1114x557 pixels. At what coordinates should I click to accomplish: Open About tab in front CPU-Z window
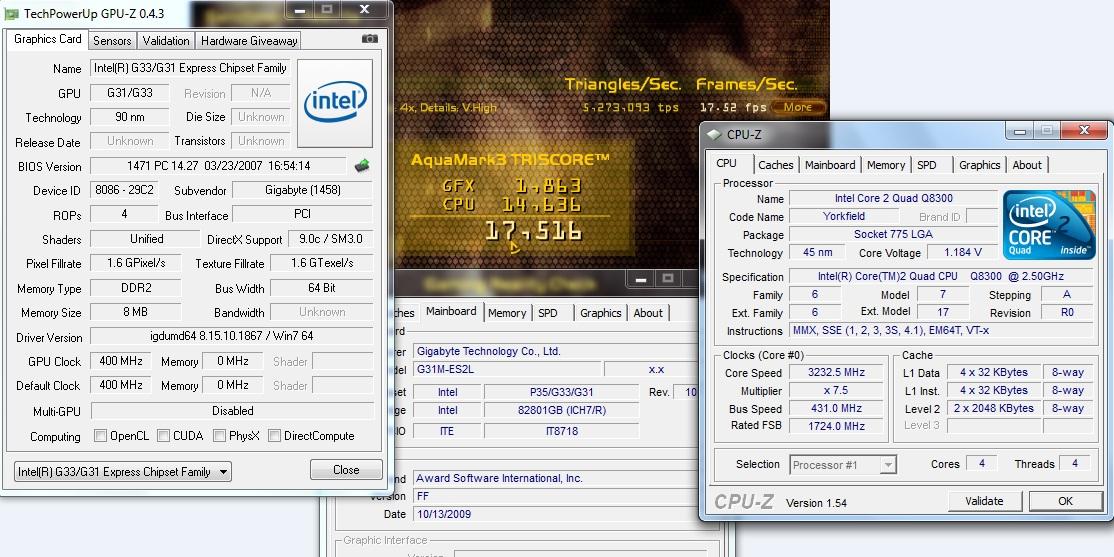pos(1027,165)
